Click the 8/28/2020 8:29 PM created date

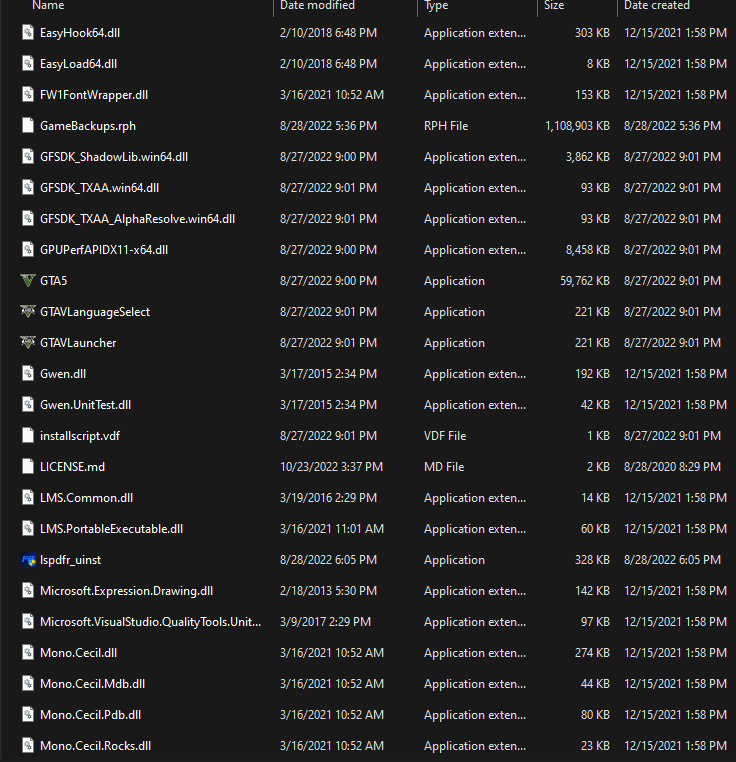tap(672, 467)
